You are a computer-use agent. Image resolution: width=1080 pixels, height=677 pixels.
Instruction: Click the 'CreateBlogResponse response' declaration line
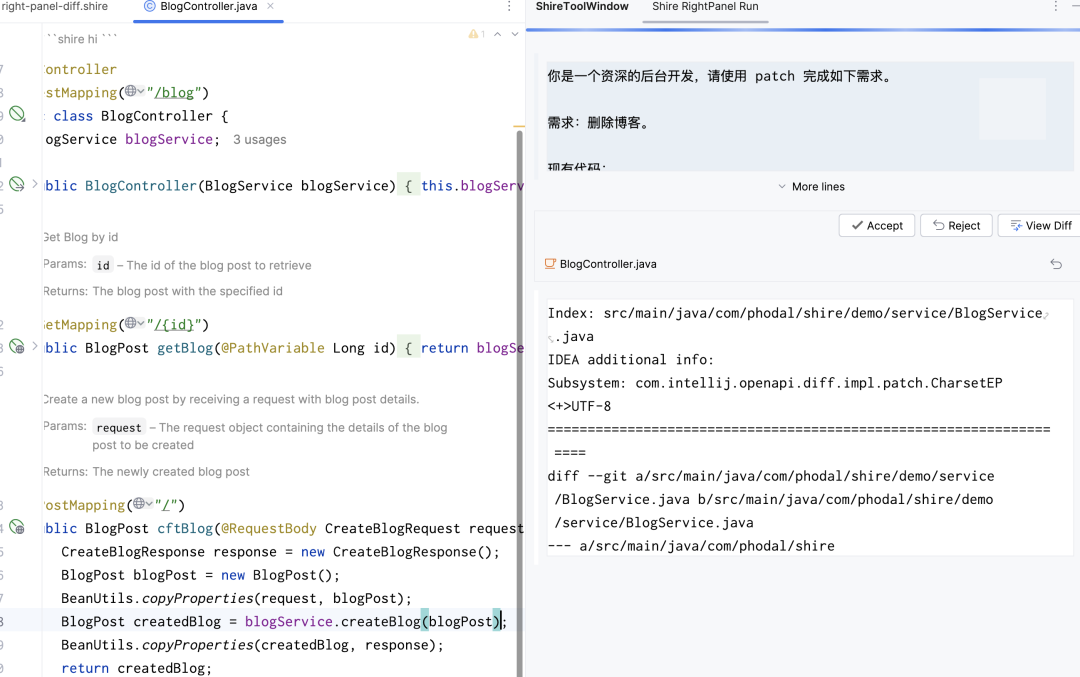click(280, 552)
